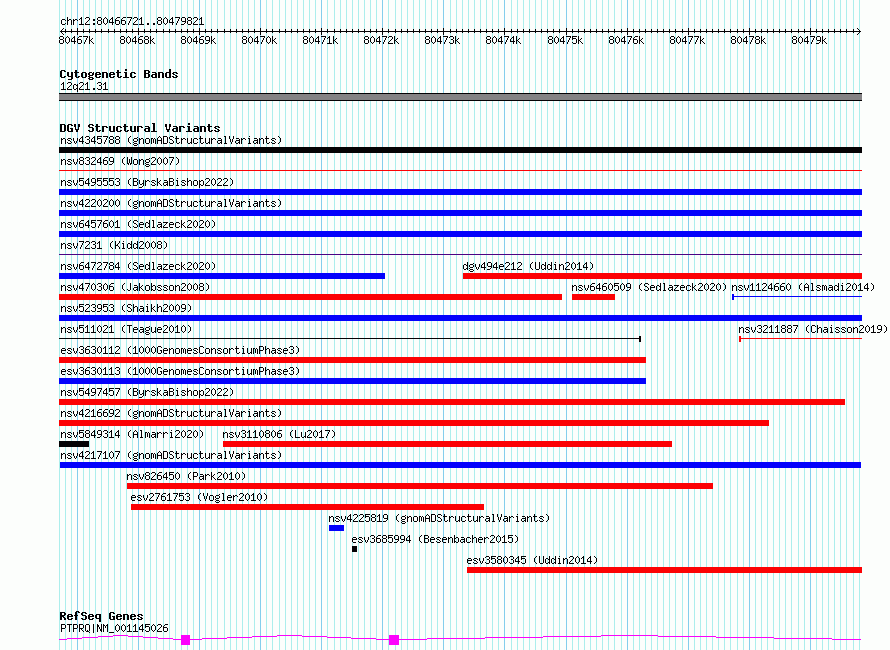Select the tiny black esv3685994 marker
The width and height of the screenshot is (890, 650).
tap(354, 549)
